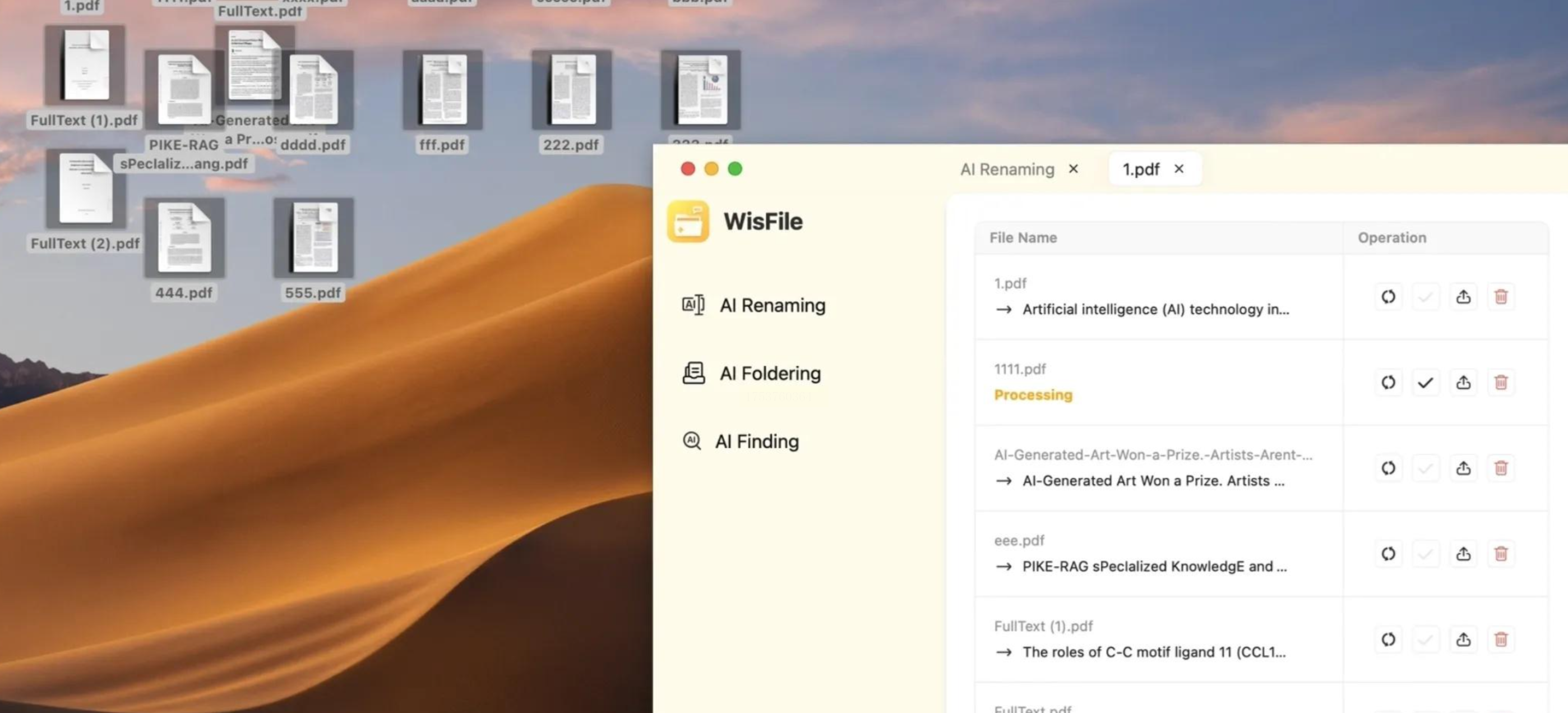
Task: Delete the eee.pdf row
Action: [1500, 554]
